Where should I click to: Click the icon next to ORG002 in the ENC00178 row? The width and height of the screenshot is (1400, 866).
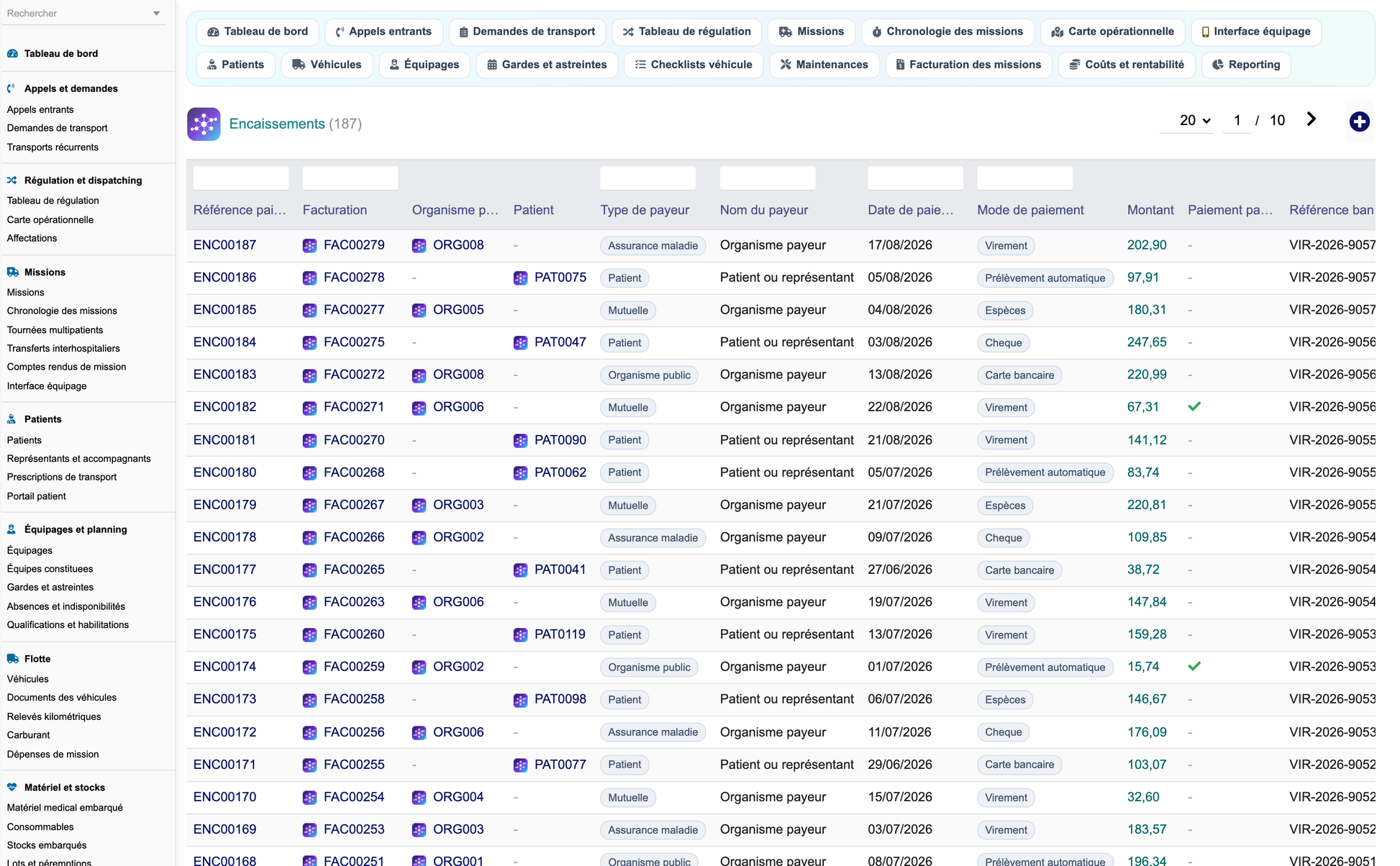419,537
